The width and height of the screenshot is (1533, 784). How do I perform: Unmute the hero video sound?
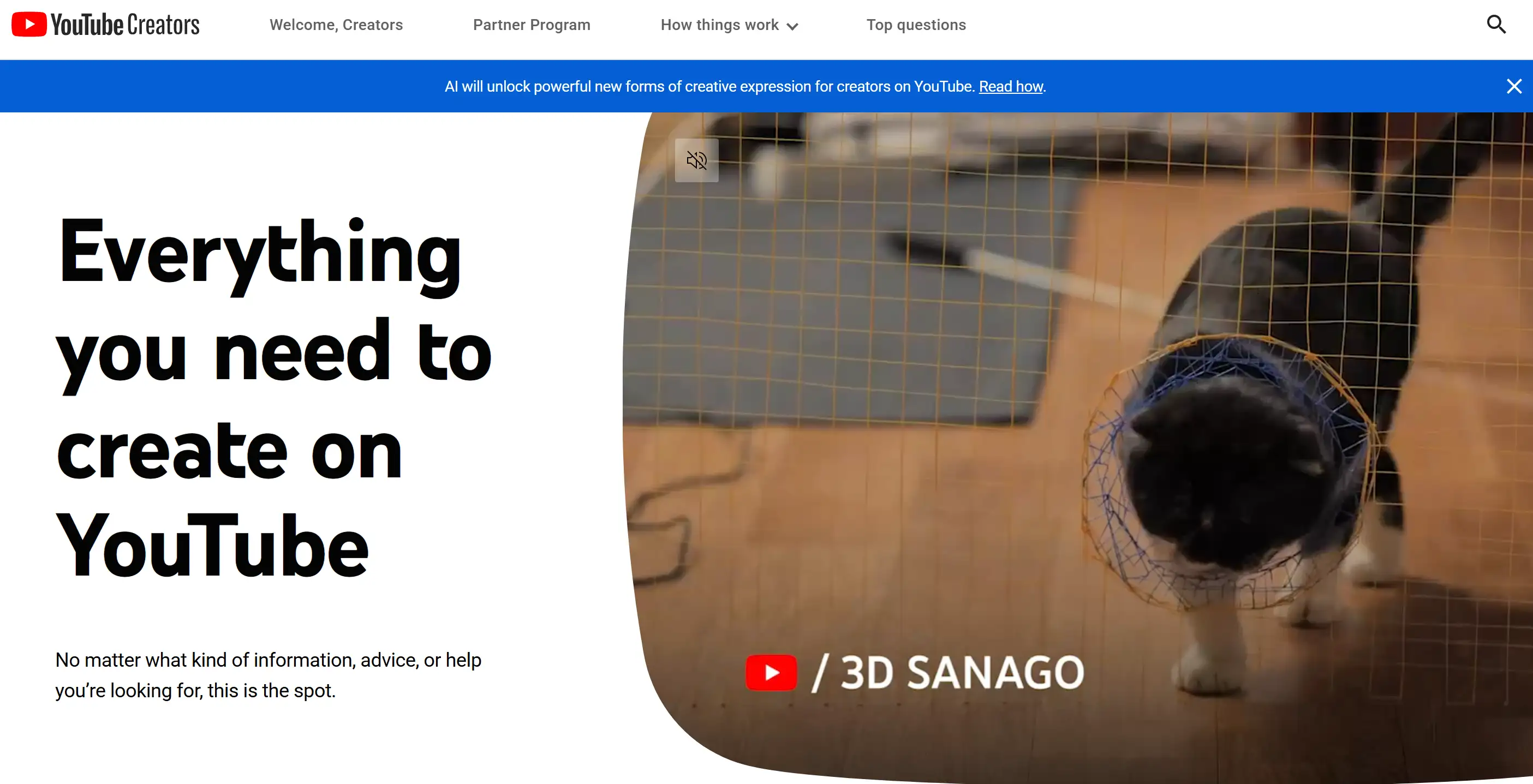(x=696, y=160)
